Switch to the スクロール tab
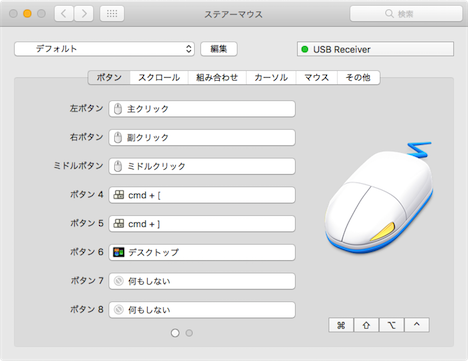The width and height of the screenshot is (468, 361). pyautogui.click(x=159, y=78)
